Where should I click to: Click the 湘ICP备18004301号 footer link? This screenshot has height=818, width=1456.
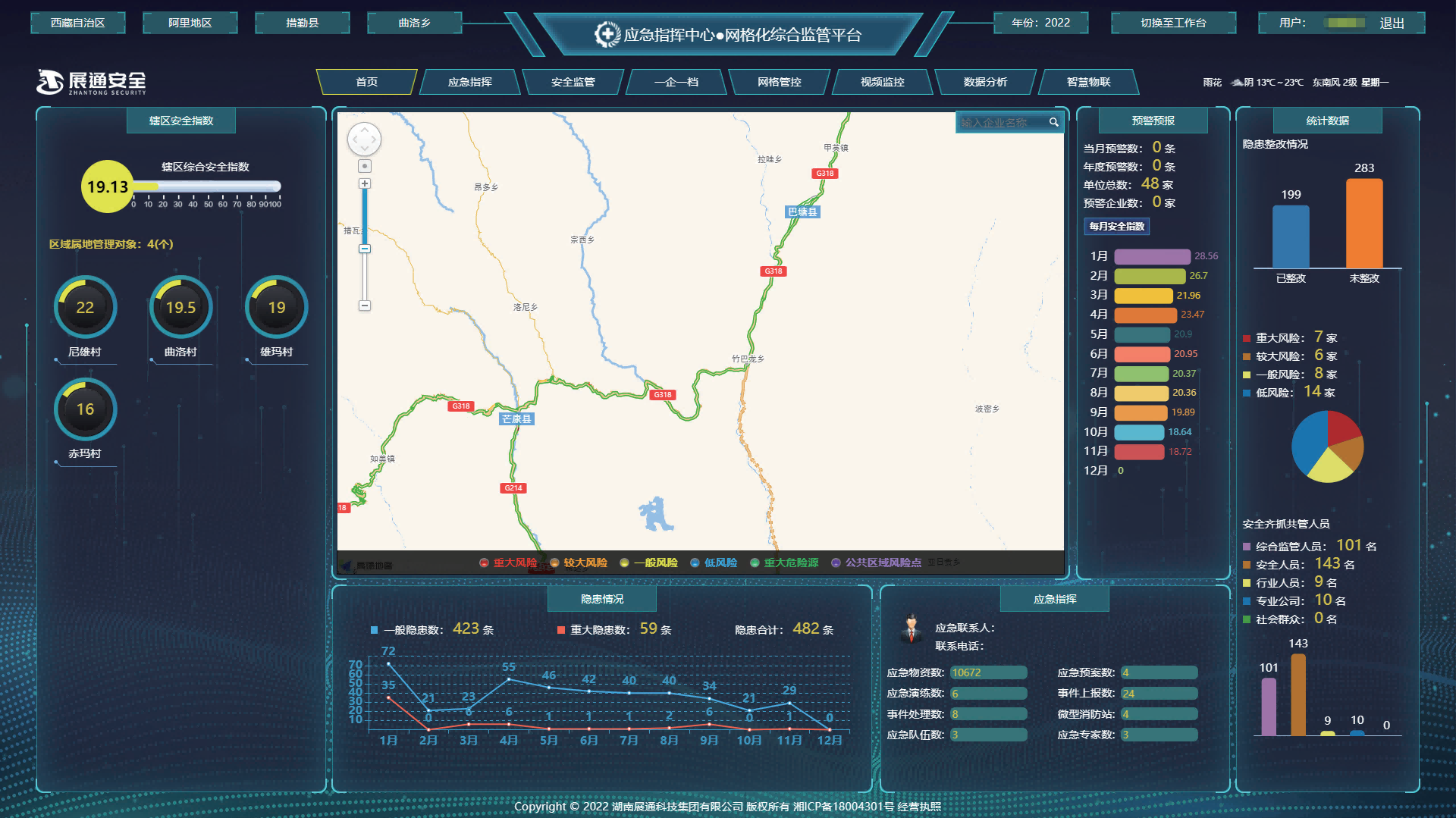point(844,807)
